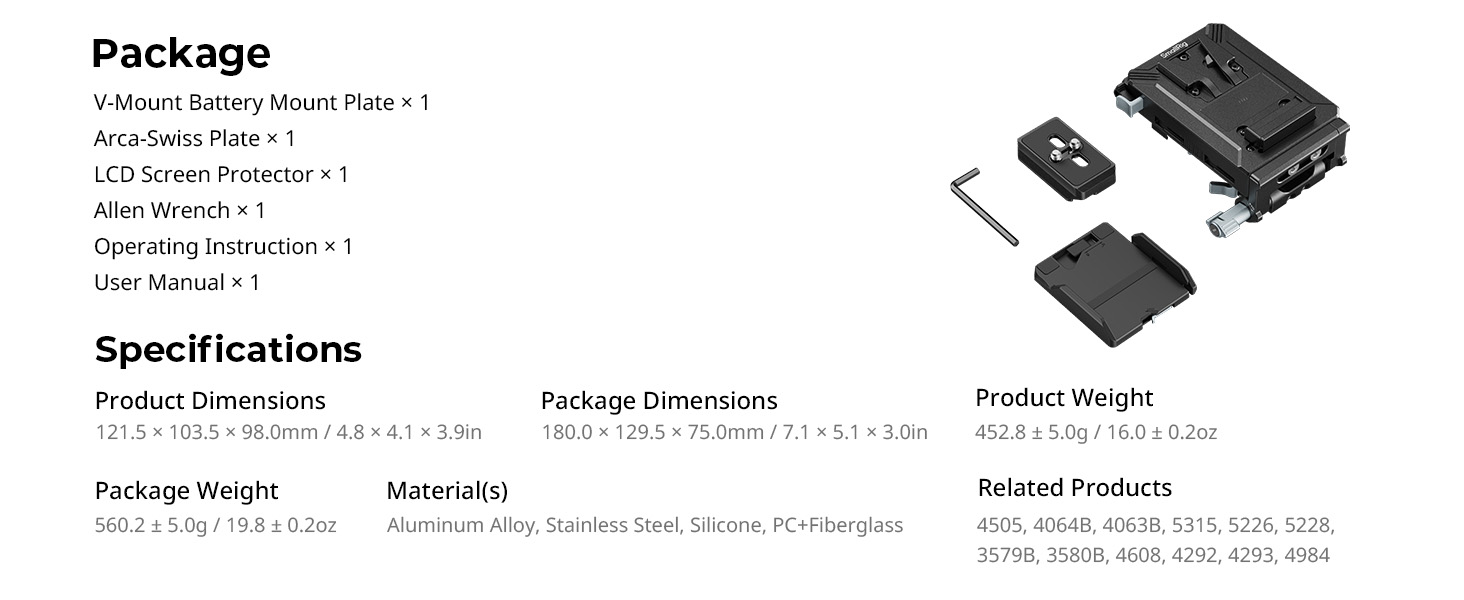The width and height of the screenshot is (1464, 600).
Task: Click the Specifications heading
Action: [x=228, y=349]
